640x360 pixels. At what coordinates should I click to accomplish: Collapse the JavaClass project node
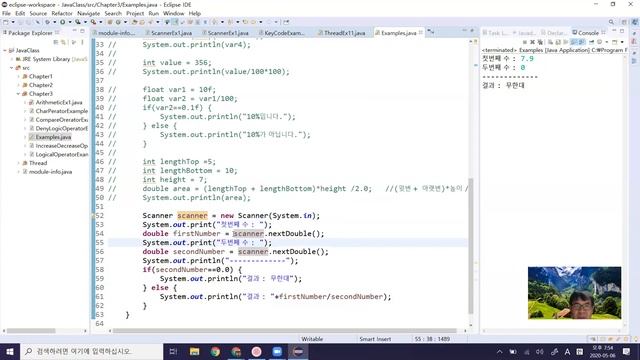pos(5,50)
